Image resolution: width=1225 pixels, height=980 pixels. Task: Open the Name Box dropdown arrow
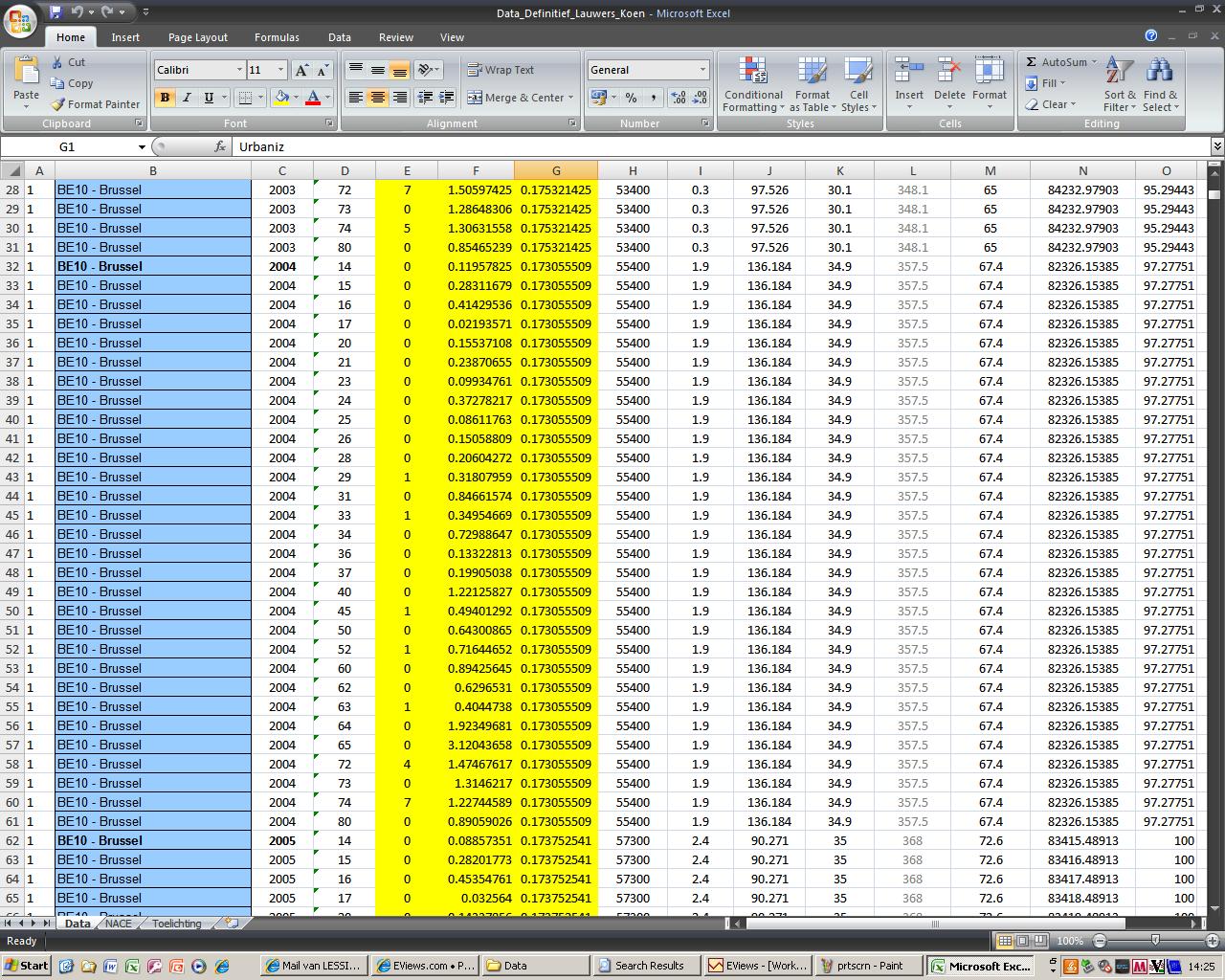click(142, 147)
